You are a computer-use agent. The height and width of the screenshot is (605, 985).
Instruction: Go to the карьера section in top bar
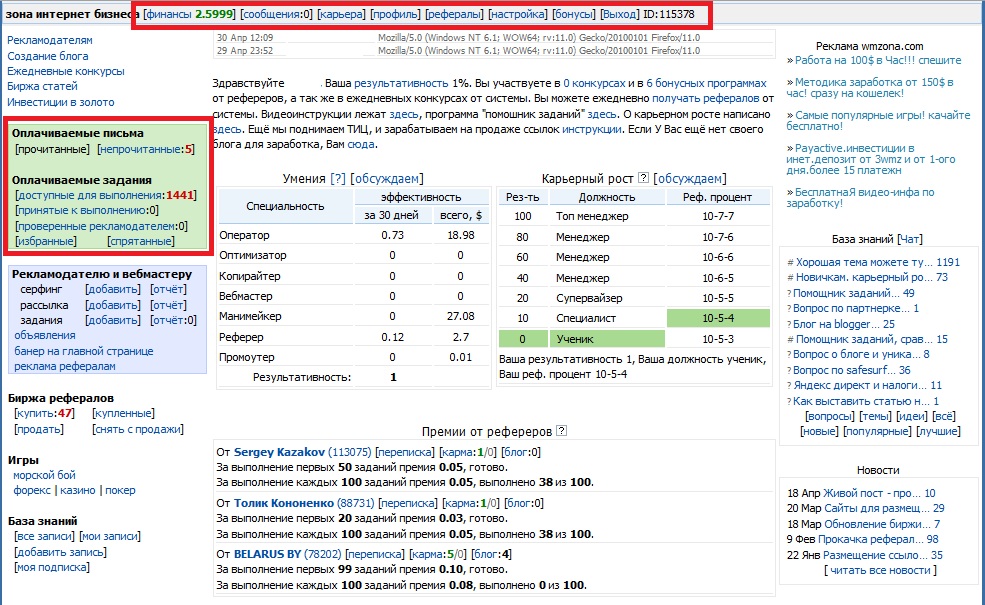point(341,15)
